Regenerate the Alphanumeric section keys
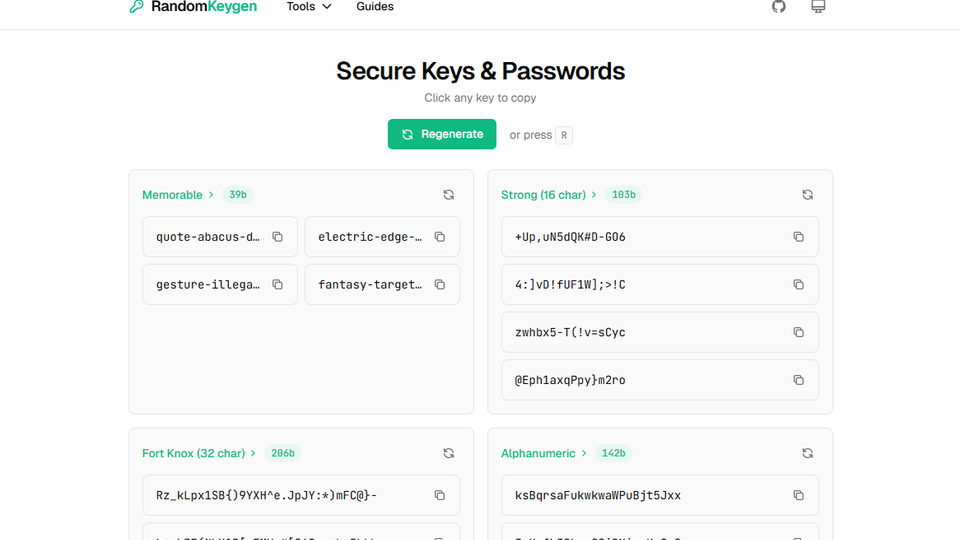 tap(807, 453)
